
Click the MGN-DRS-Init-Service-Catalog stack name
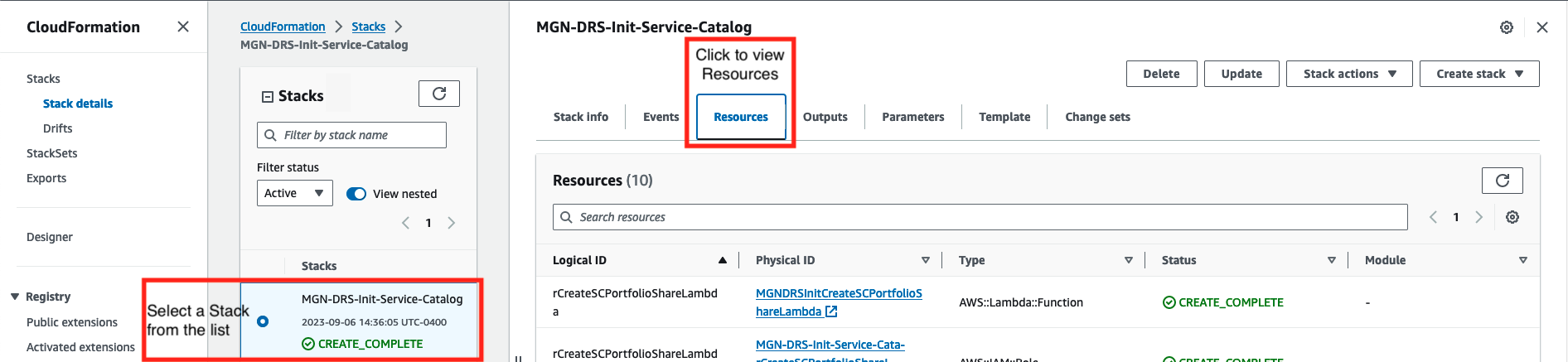pyautogui.click(x=382, y=299)
